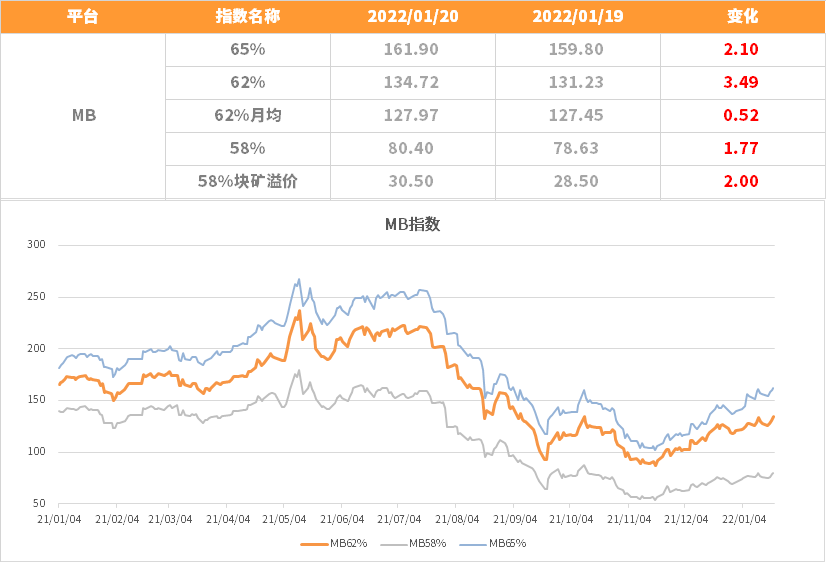Click the 平台 column header

83,16
